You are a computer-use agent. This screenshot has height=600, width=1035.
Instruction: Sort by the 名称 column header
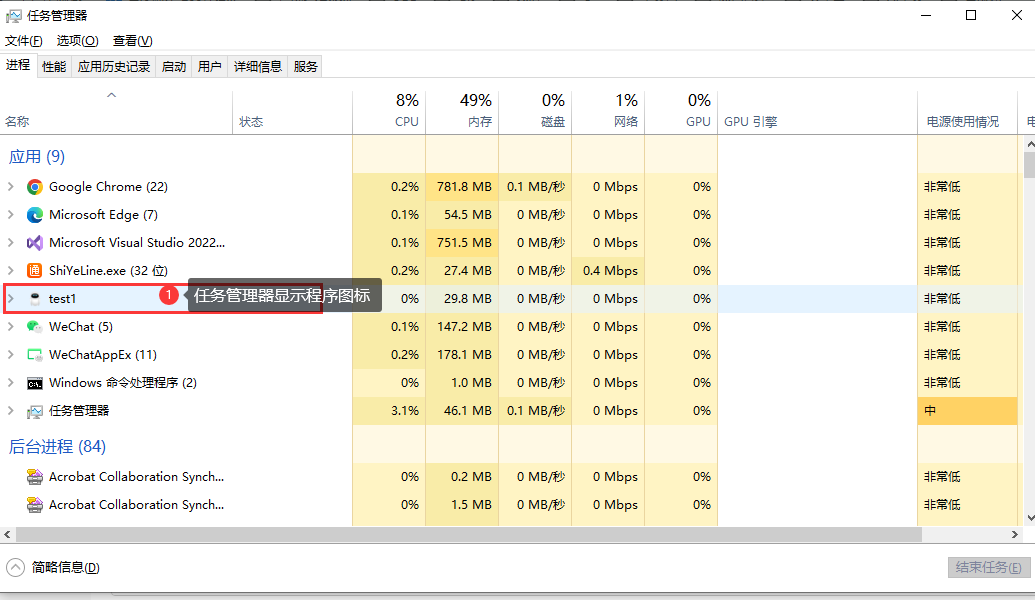pos(116,113)
